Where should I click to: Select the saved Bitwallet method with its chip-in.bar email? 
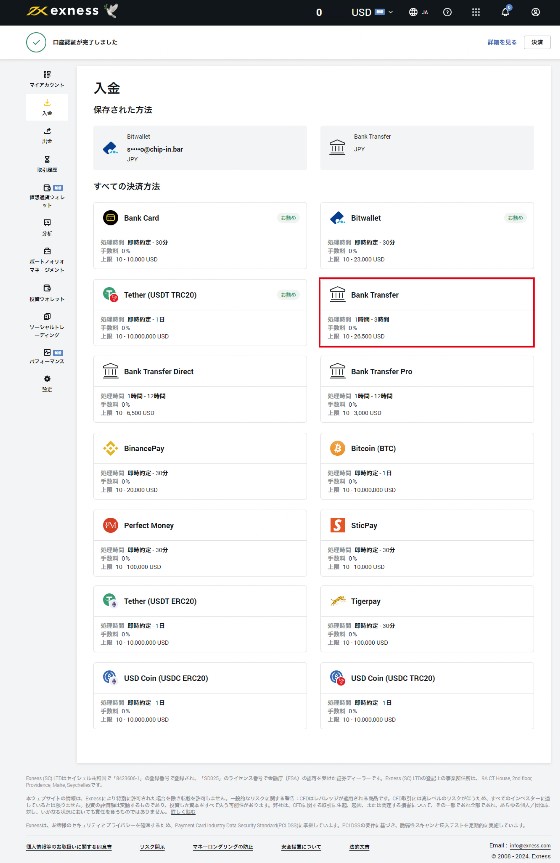200,148
